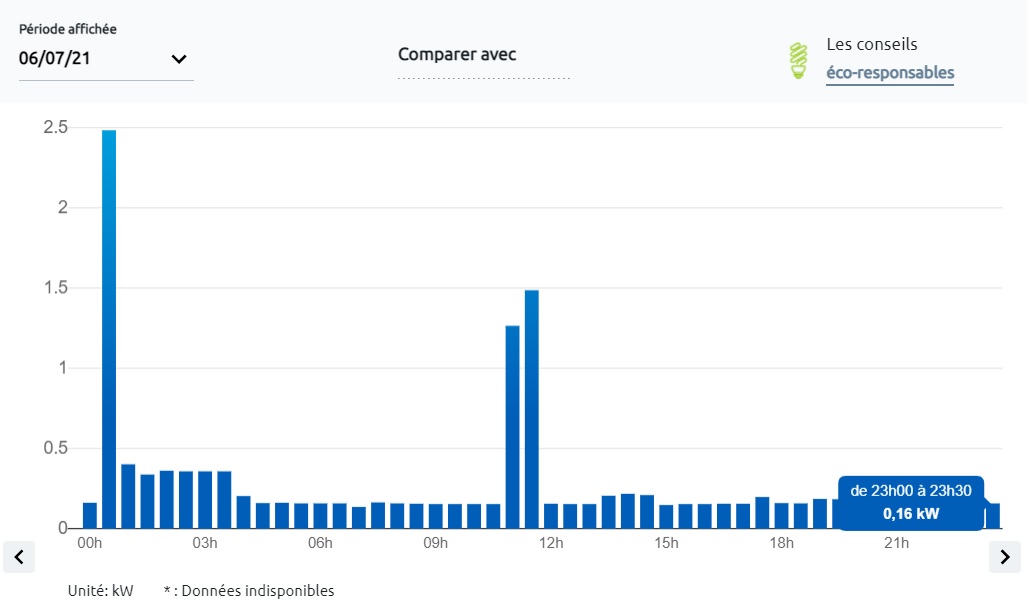The width and height of the screenshot is (1027, 612).
Task: Click the 03h label on time axis
Action: click(x=205, y=543)
